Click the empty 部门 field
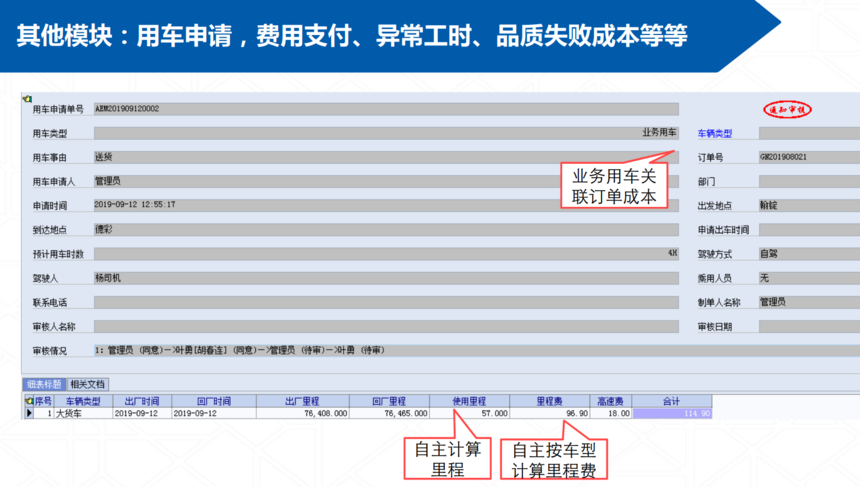 810,181
